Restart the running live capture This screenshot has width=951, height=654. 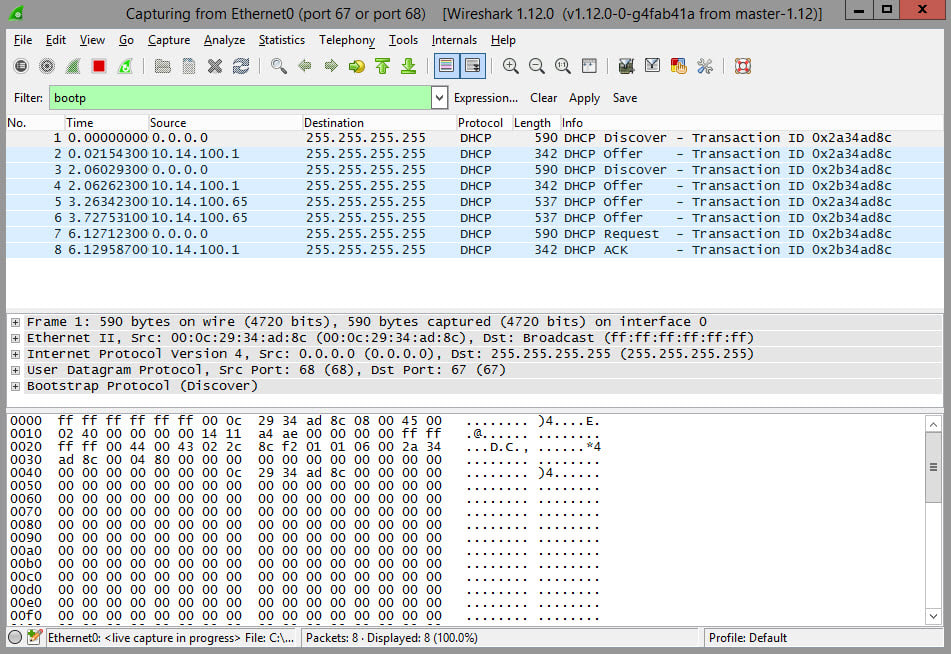125,66
